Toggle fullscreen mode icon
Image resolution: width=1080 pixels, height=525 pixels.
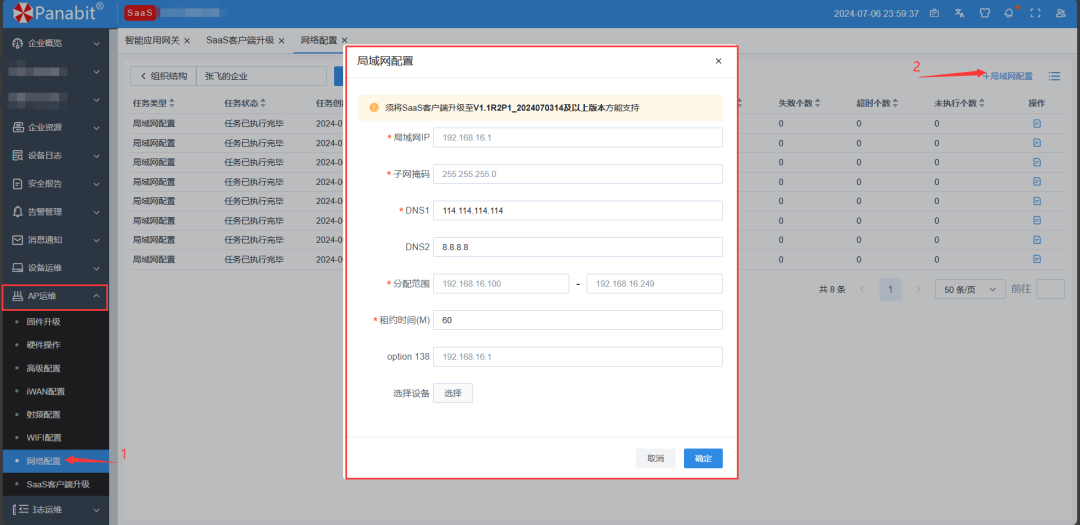(1035, 13)
